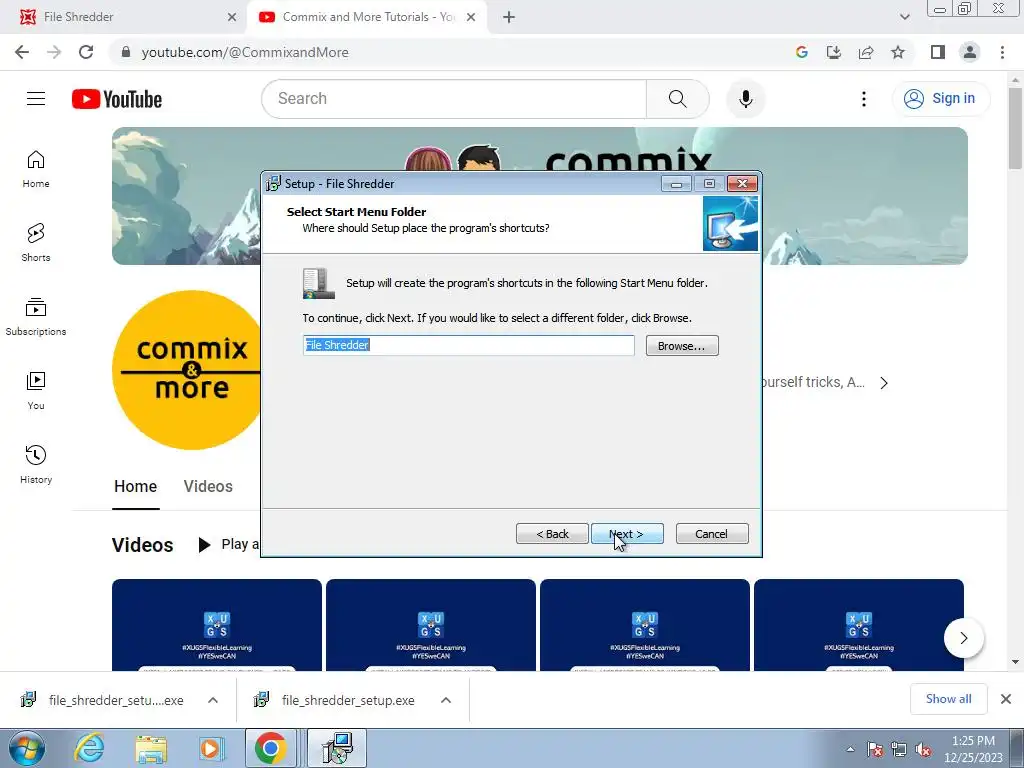
Task: Navigate back in Chrome
Action: pos(22,52)
